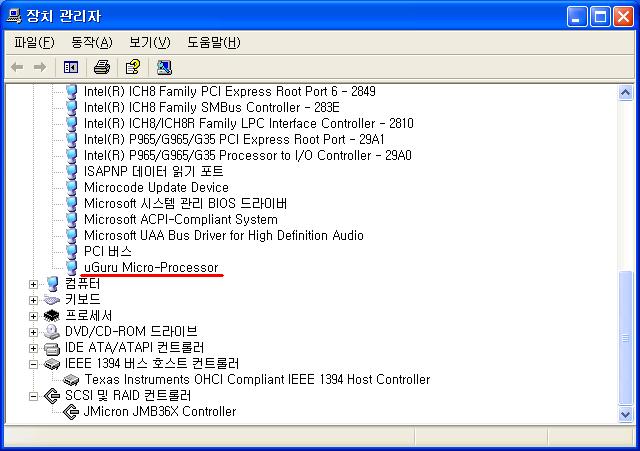Select Intel ICH8 PCI Express Root Port 6 - 2849
This screenshot has height=451, width=640.
pyautogui.click(x=229, y=91)
